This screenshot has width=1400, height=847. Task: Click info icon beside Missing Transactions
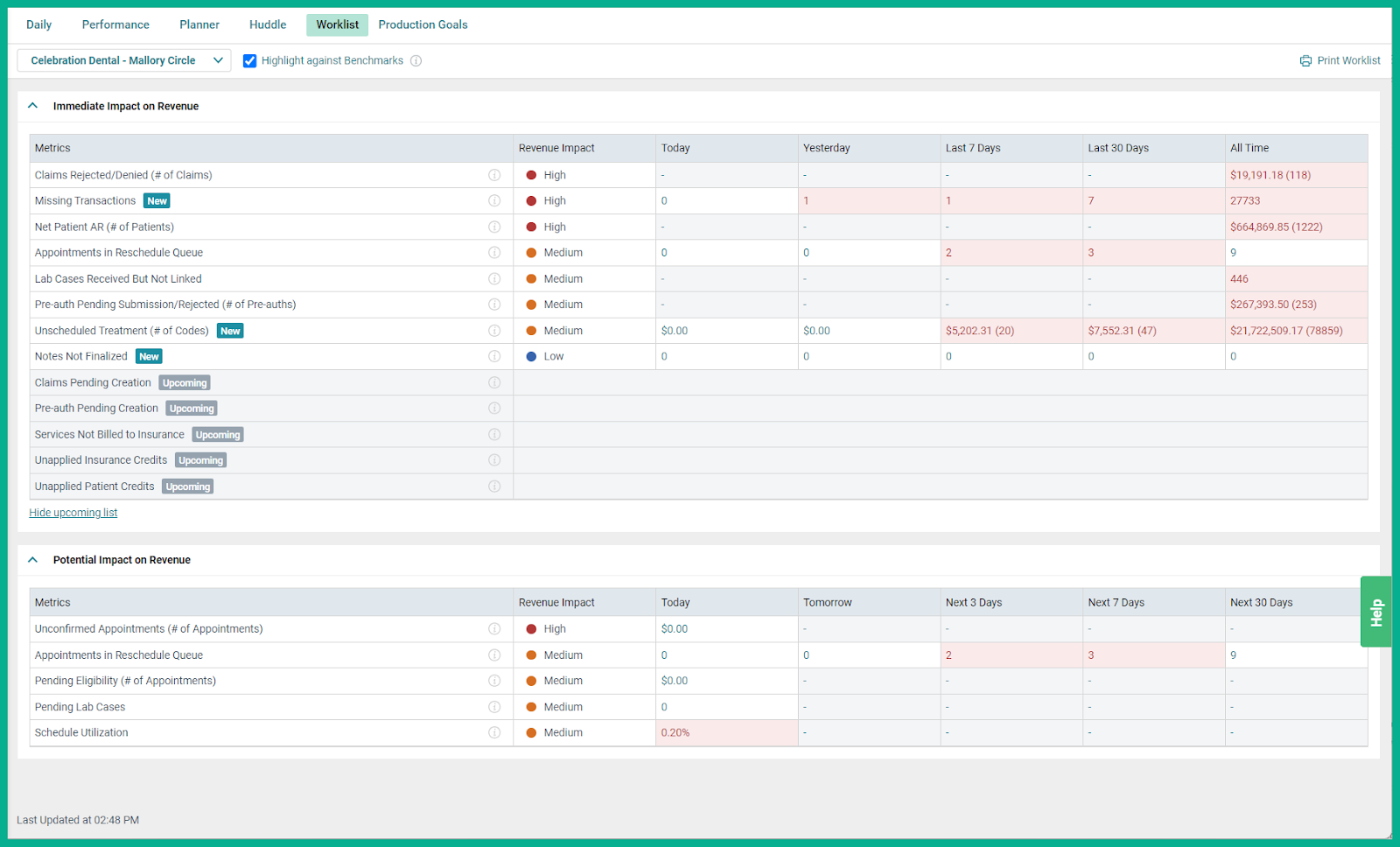point(494,200)
